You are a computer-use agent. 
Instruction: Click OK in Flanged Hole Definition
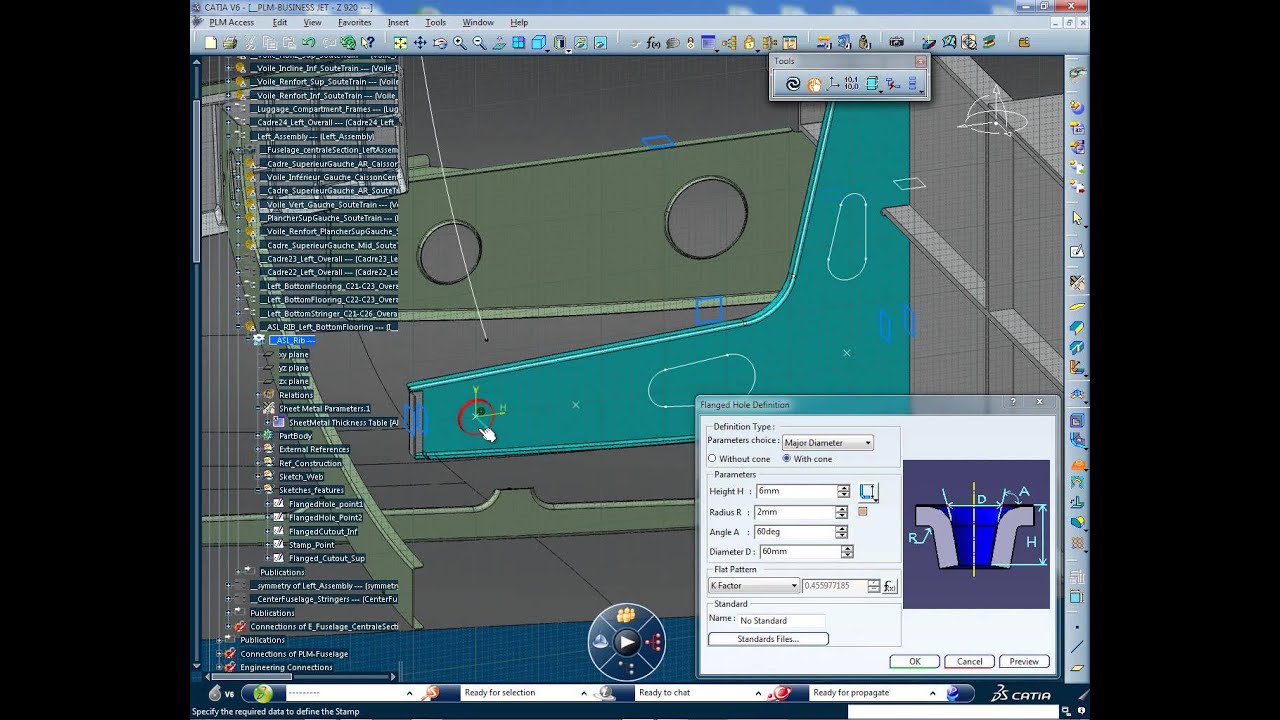pos(915,661)
